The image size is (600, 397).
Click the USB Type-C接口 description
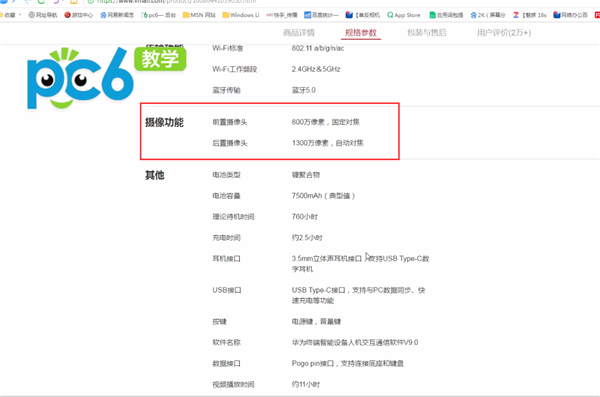tap(359, 296)
